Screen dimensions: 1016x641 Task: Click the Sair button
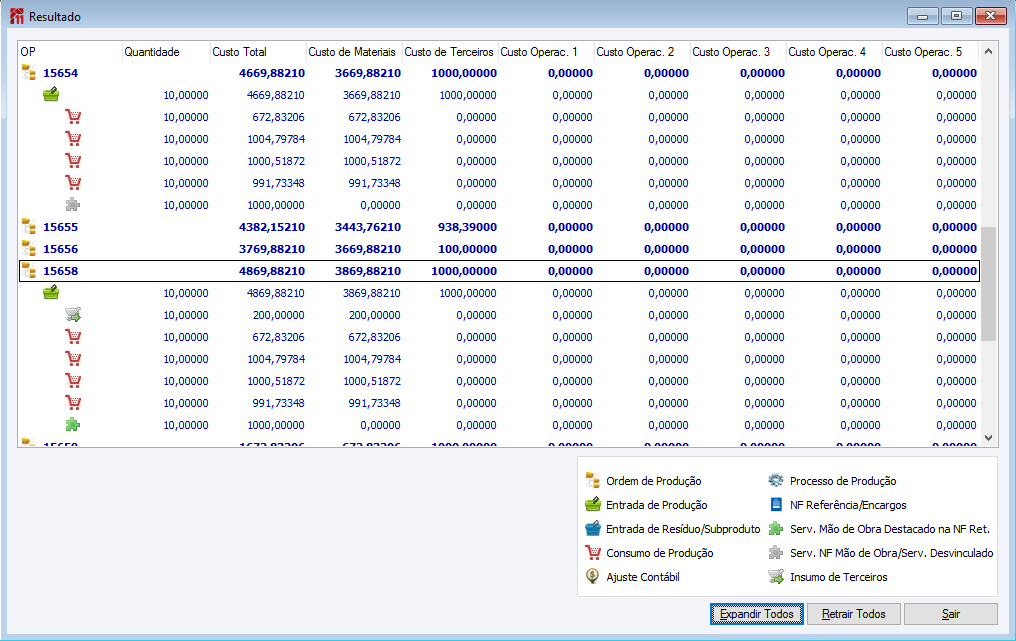pyautogui.click(x=951, y=614)
